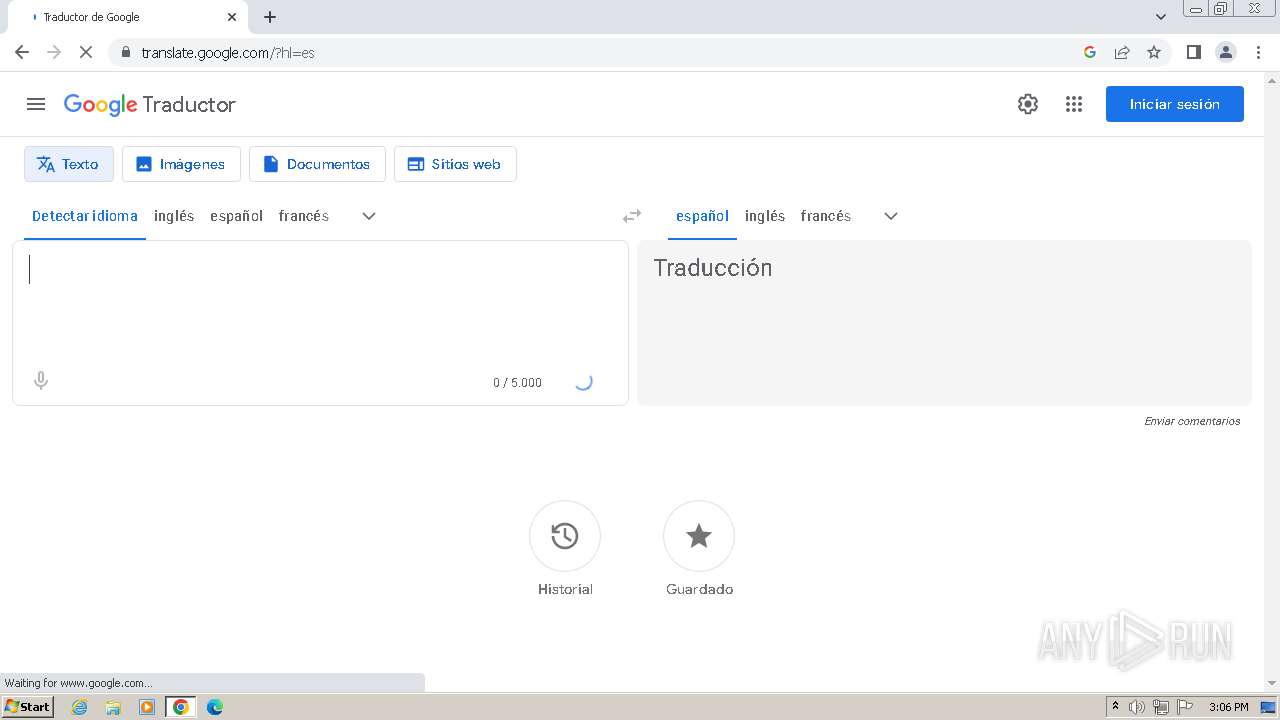Screen dimensions: 1280x720
Task: Open the Google Traductor main menu hamburger
Action: 36,104
